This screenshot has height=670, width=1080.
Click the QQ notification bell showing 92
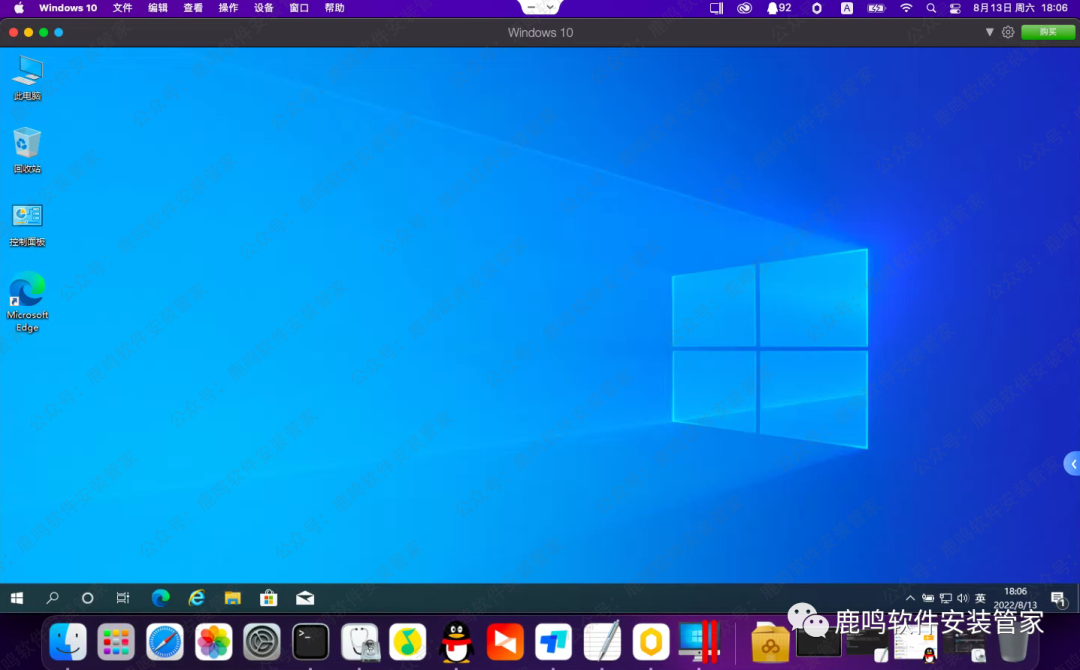tap(779, 8)
